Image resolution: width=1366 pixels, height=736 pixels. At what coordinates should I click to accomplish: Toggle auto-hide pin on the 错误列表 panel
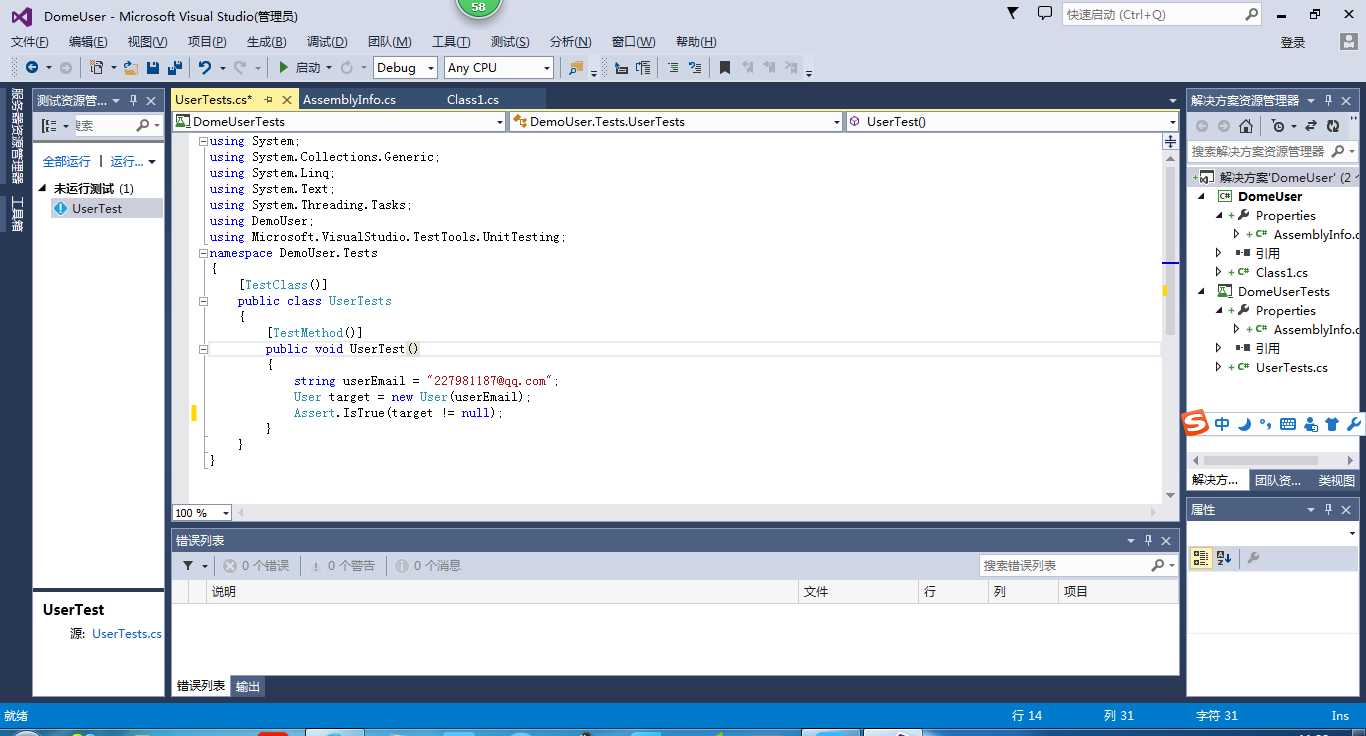(1148, 540)
